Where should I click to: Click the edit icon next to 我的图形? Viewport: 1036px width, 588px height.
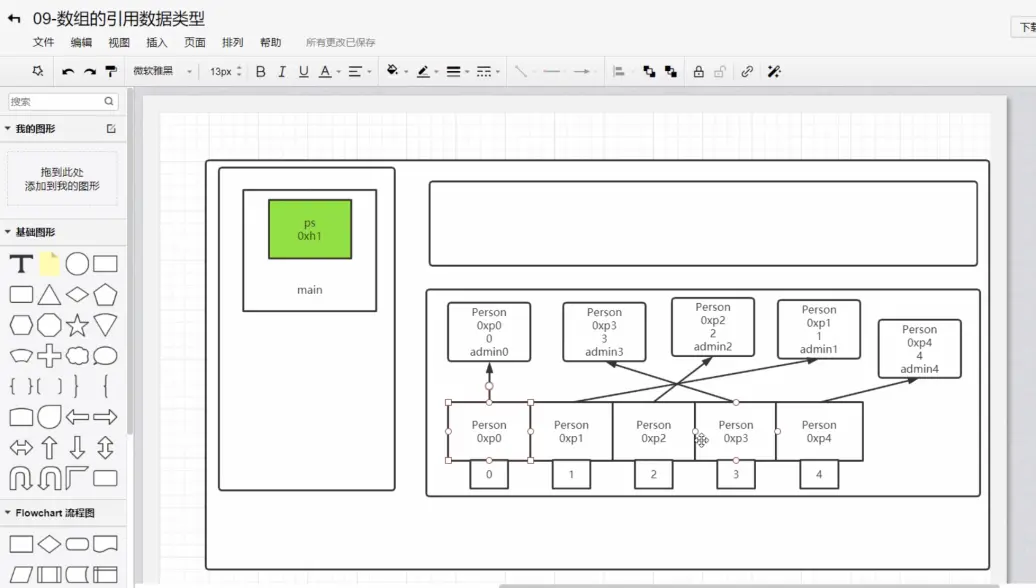(111, 129)
